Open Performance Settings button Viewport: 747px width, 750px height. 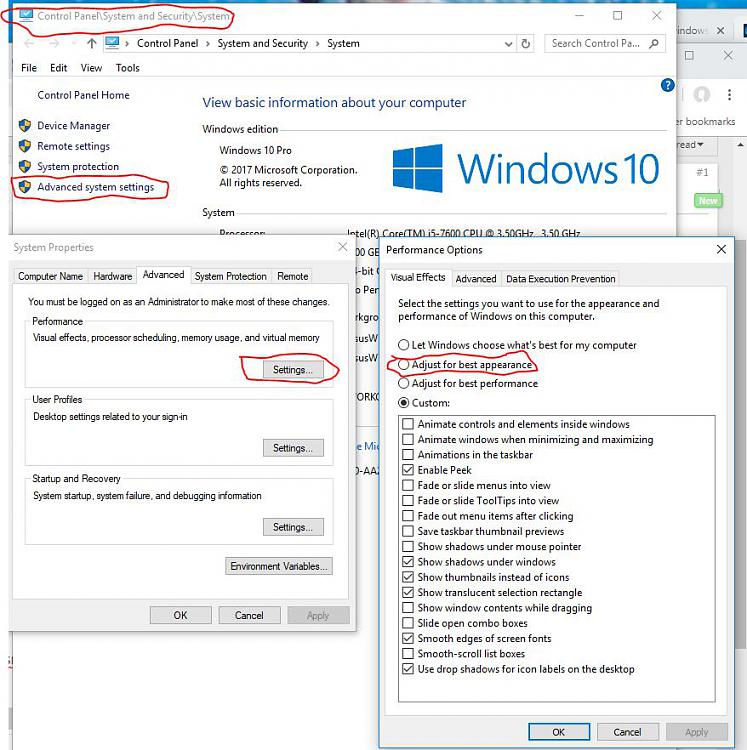point(293,369)
